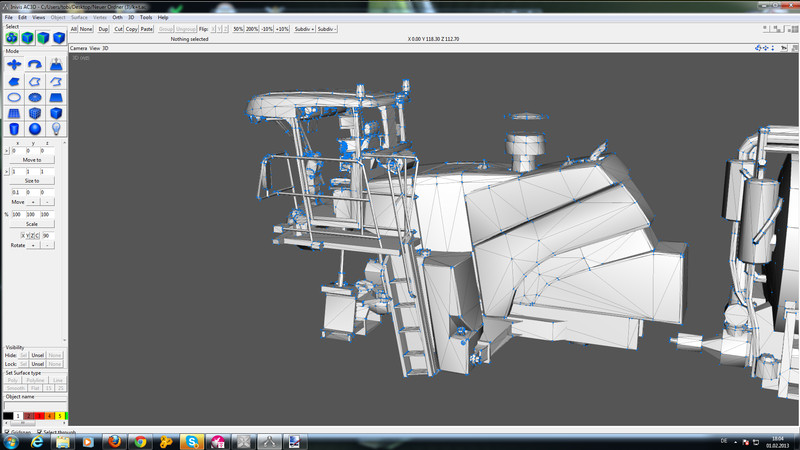The height and width of the screenshot is (450, 800).
Task: Open the Orth menu
Action: tap(117, 17)
